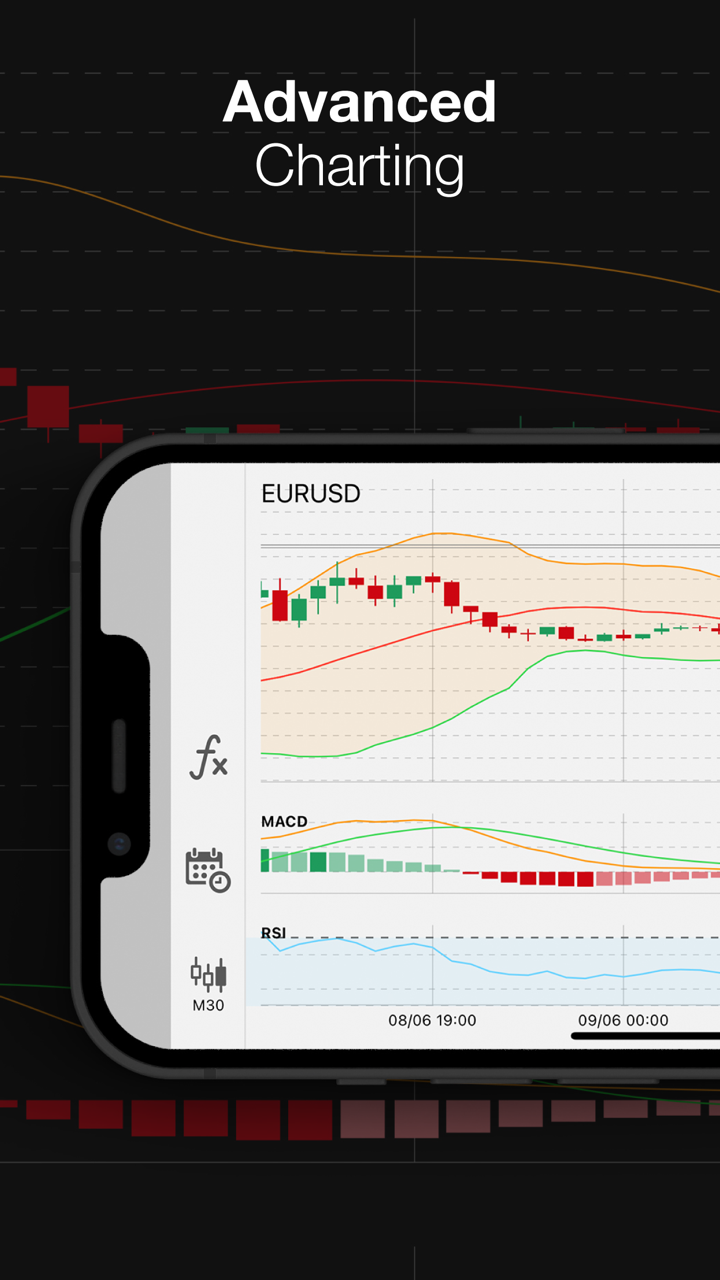Tap the EURUSD symbol title
The height and width of the screenshot is (1280, 720).
[310, 494]
